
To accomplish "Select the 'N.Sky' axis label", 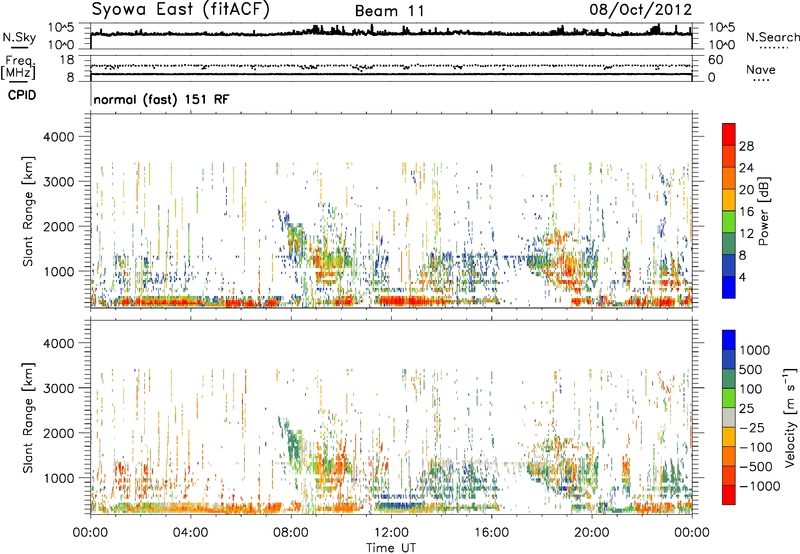I will 19,37.
